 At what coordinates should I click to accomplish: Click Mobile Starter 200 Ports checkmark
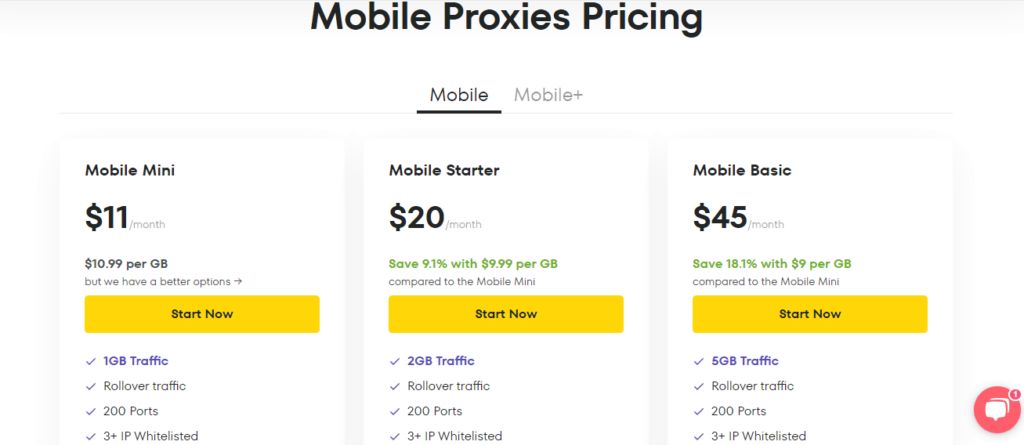(x=394, y=411)
